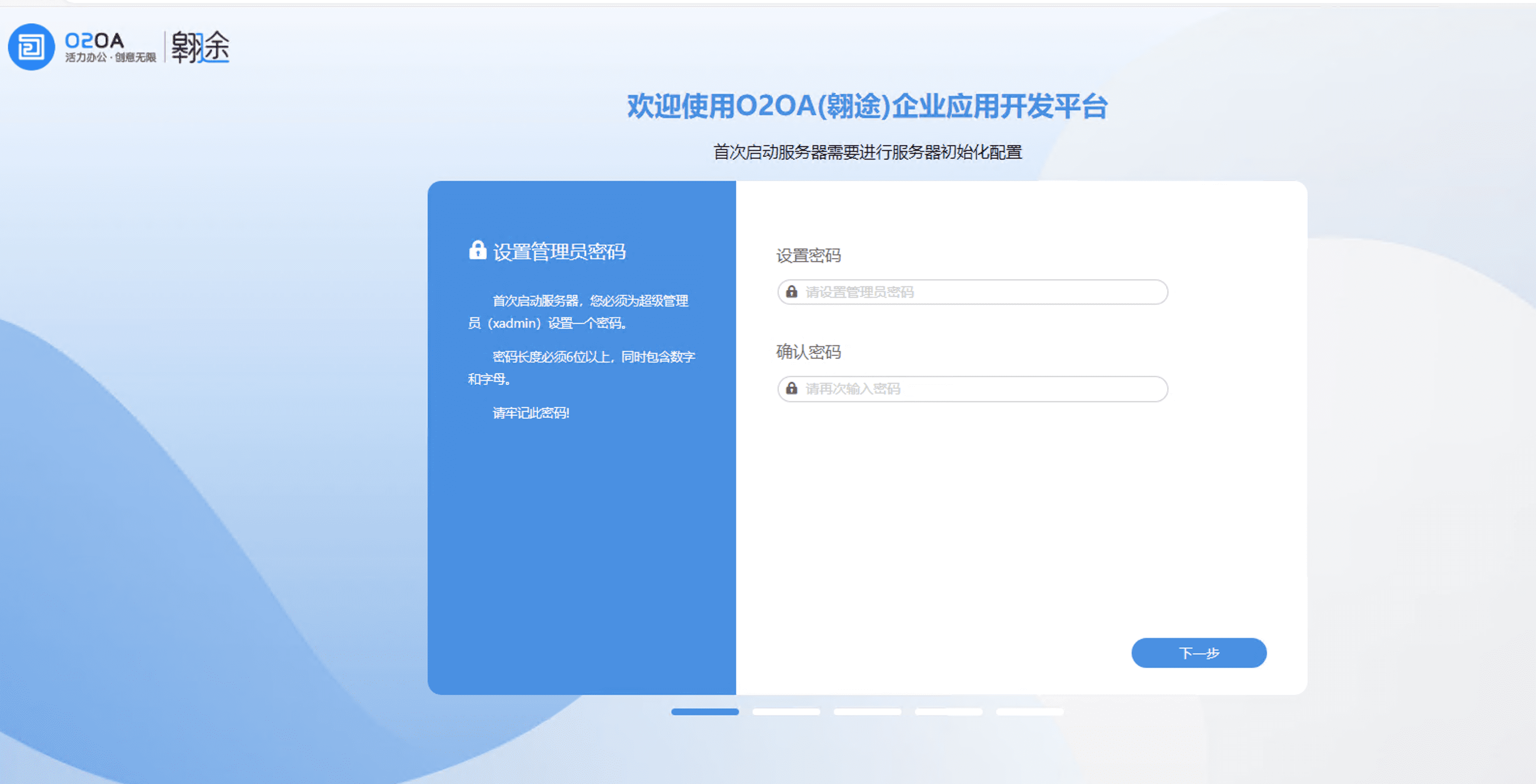Screen dimensions: 1536x784
Task: Click lock icon in 请设置管理员密码 field
Action: [791, 292]
